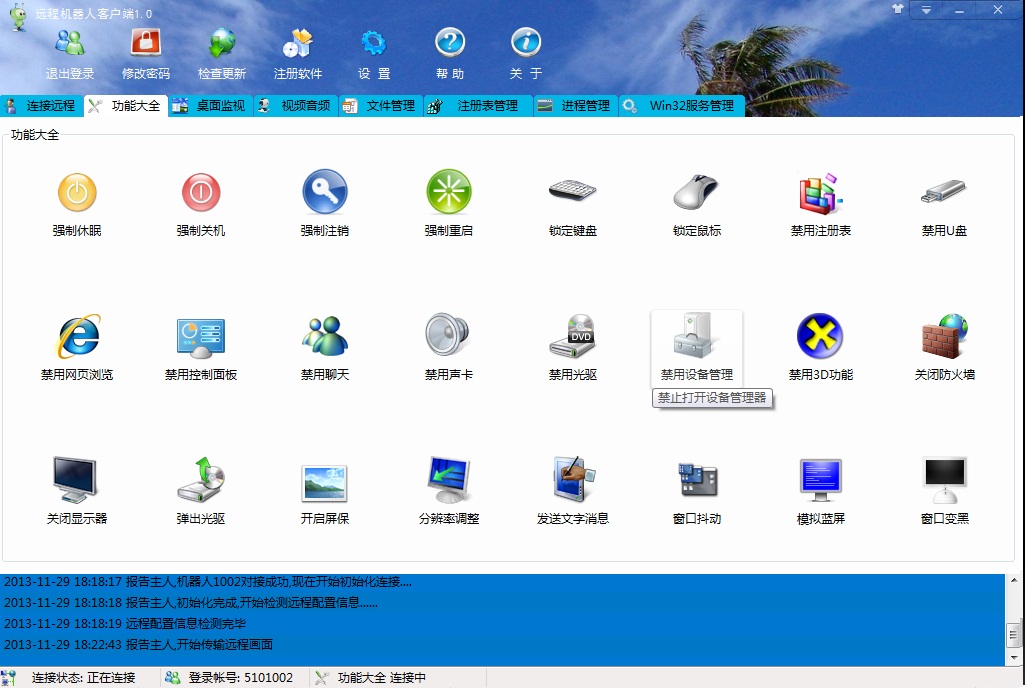The height and width of the screenshot is (688, 1025).
Task: Click the 禁用设备管理 icon
Action: [x=697, y=336]
